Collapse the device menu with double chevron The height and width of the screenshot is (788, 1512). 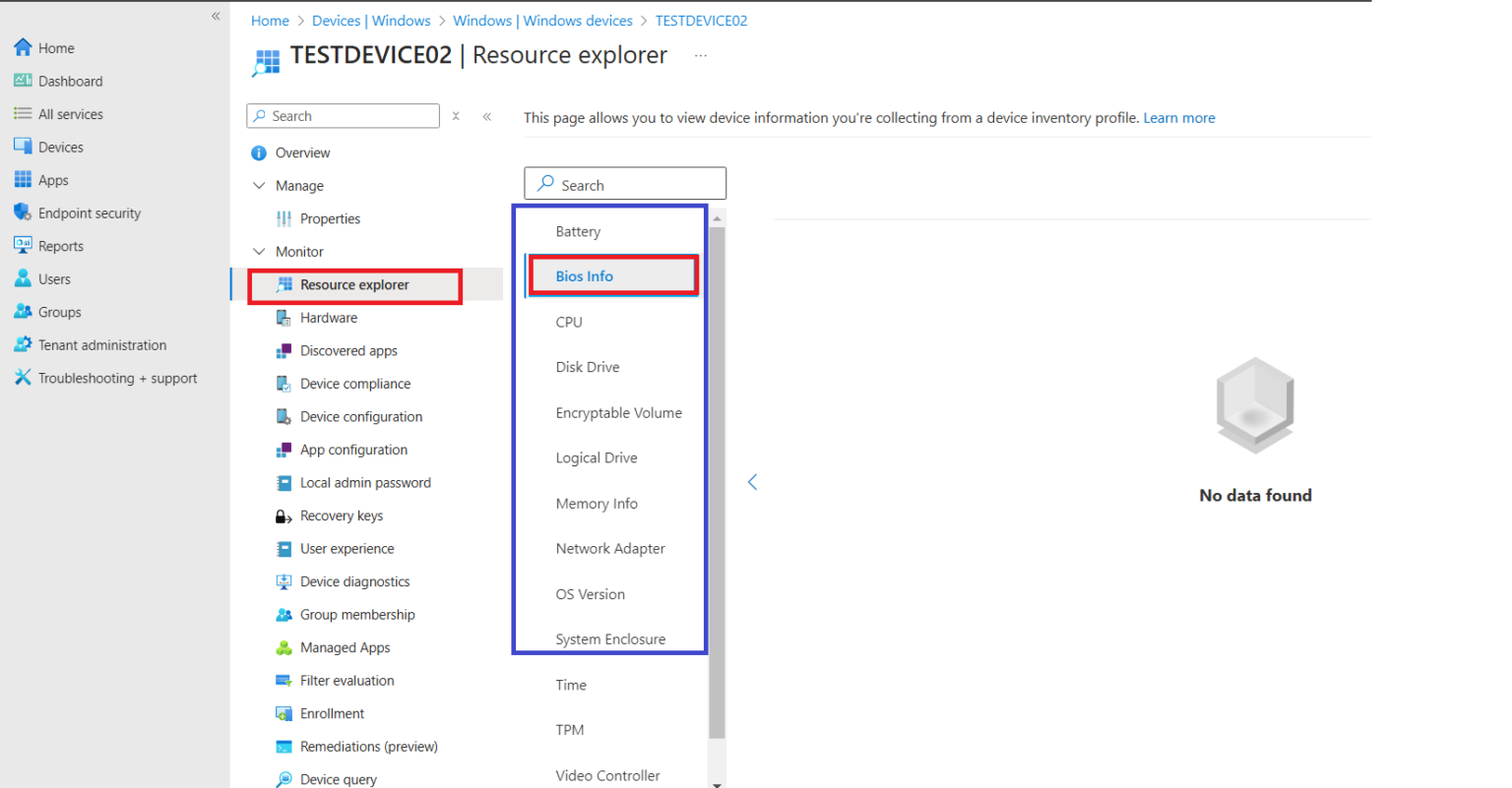pos(487,116)
